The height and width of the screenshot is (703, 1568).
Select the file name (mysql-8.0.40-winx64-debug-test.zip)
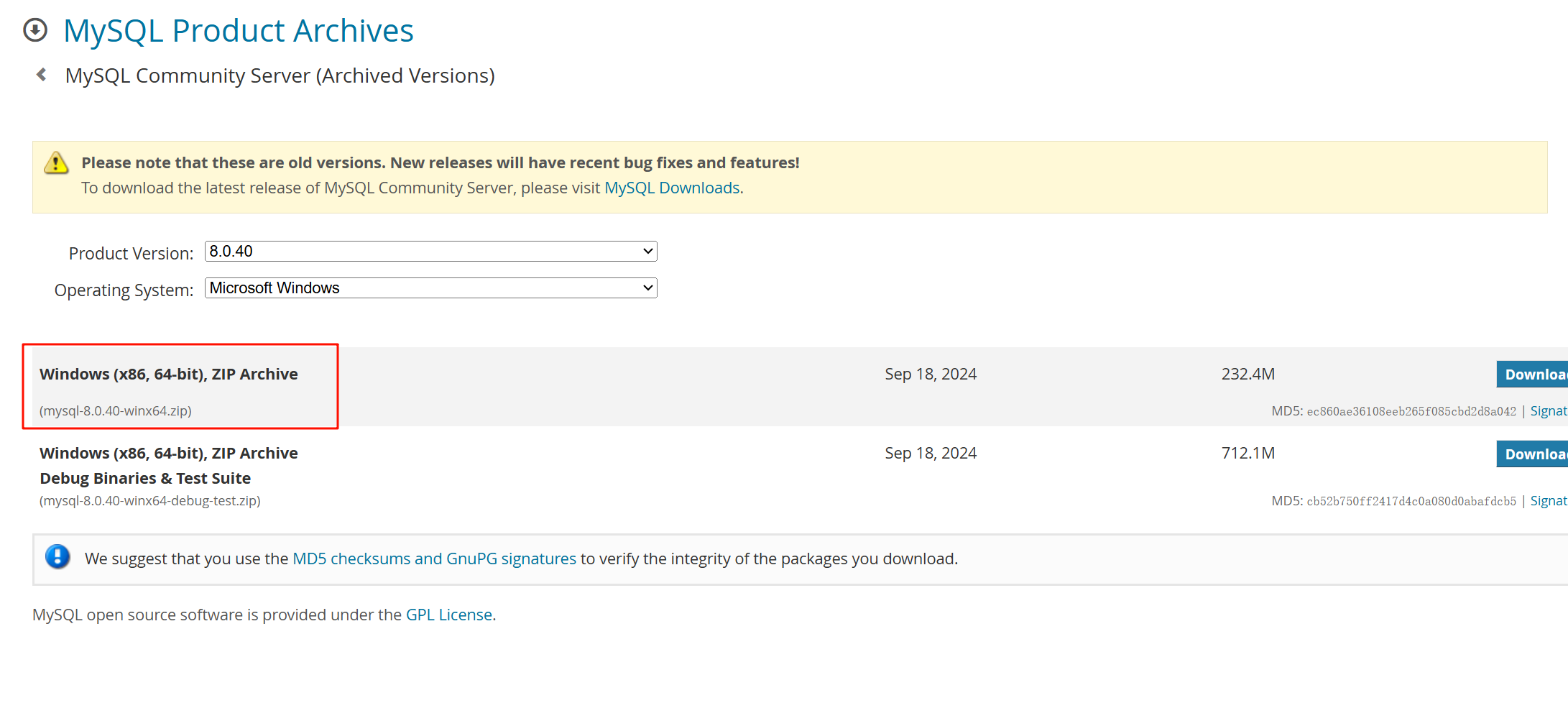click(150, 501)
